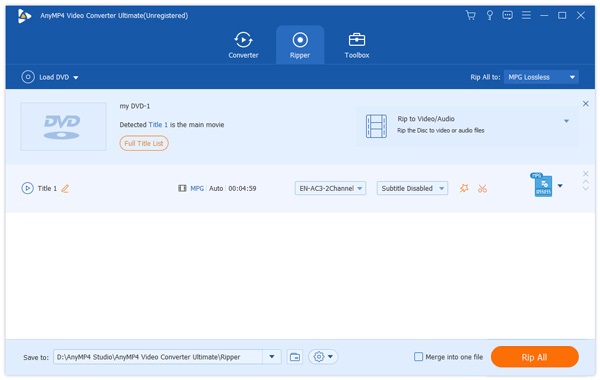
Task: Expand the Save to path dropdown
Action: (272, 357)
